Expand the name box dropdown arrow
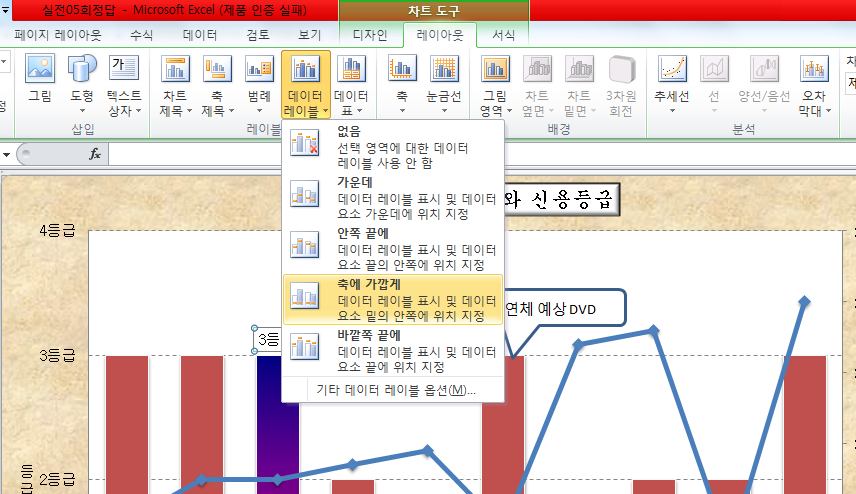 pos(7,155)
